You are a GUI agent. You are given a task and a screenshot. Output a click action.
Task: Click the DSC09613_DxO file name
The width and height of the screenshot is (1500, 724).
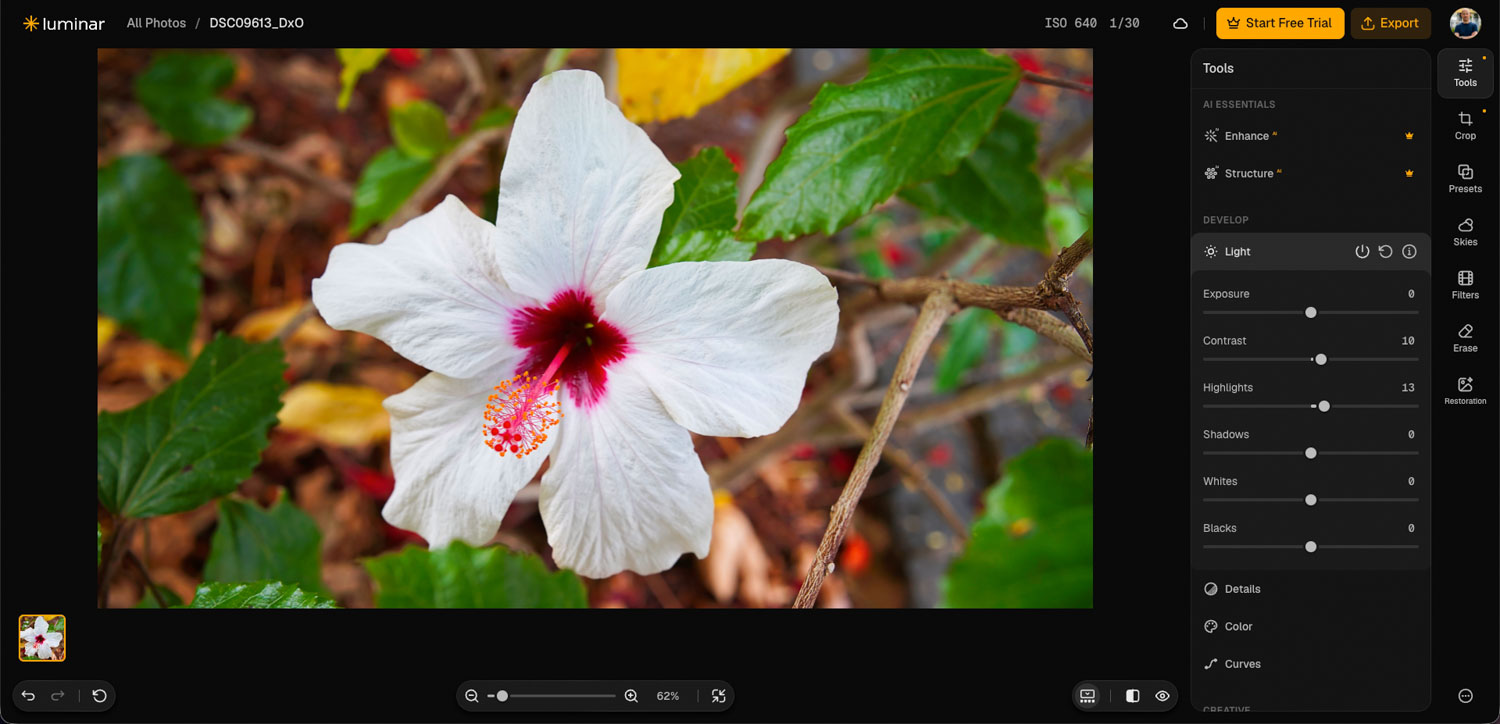tap(257, 23)
